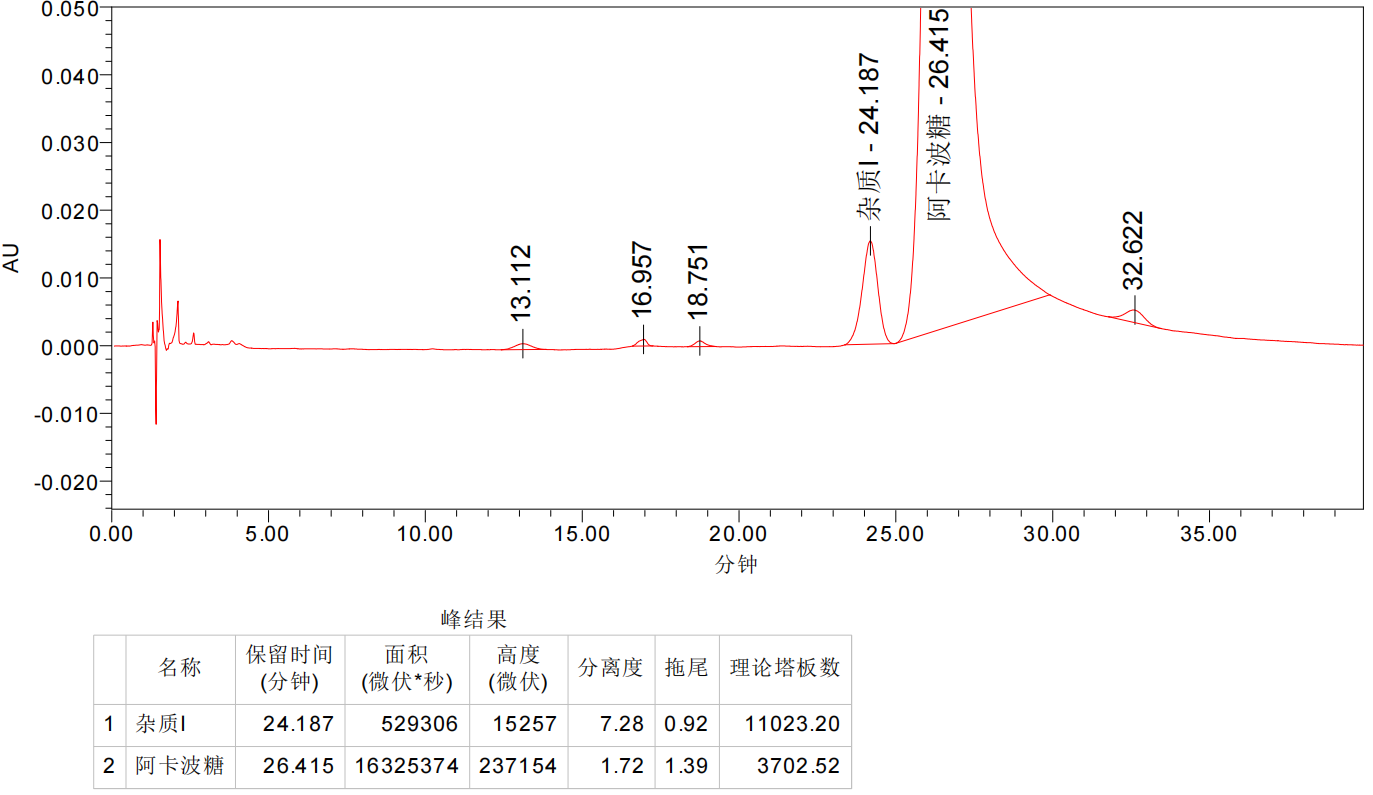Click the 16.957 peak label
Viewport: 1373px width, 795px height.
642,279
